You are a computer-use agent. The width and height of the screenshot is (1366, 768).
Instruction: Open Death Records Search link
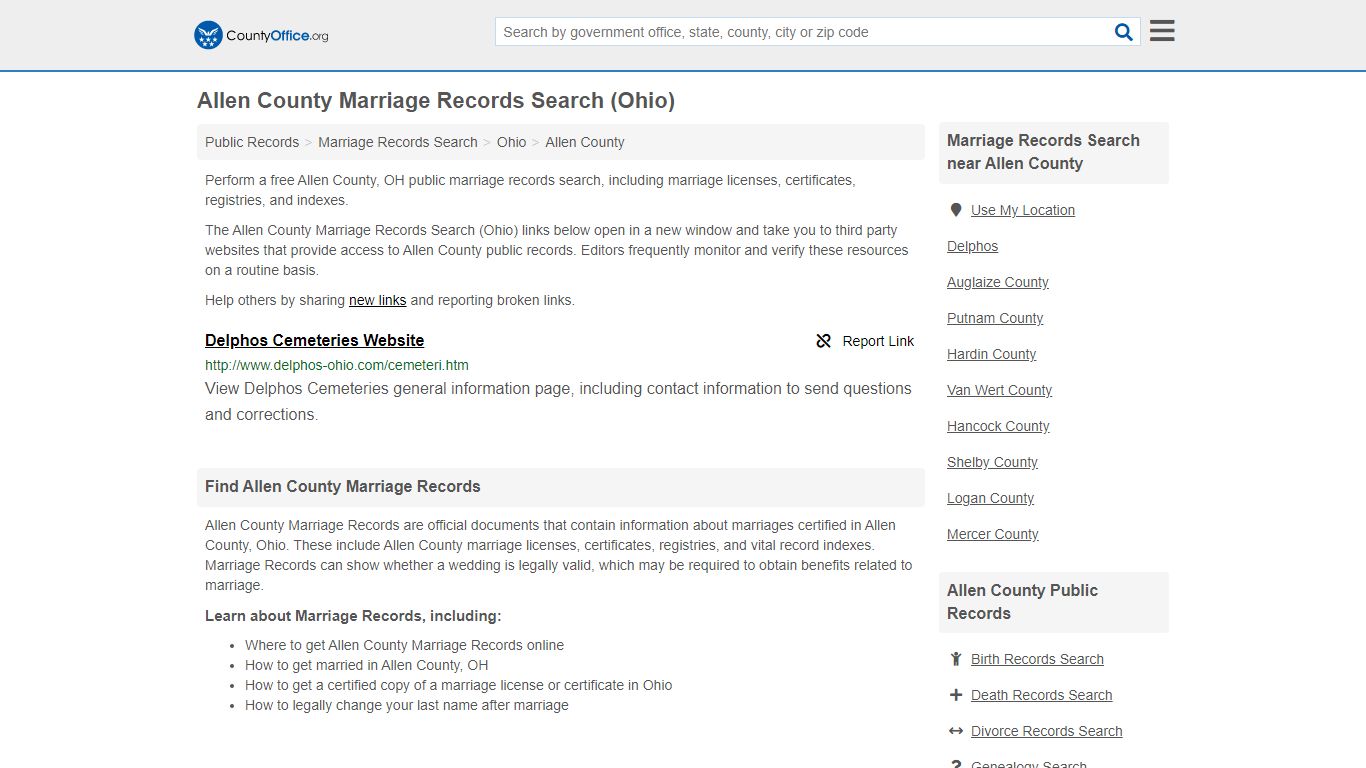point(1041,695)
